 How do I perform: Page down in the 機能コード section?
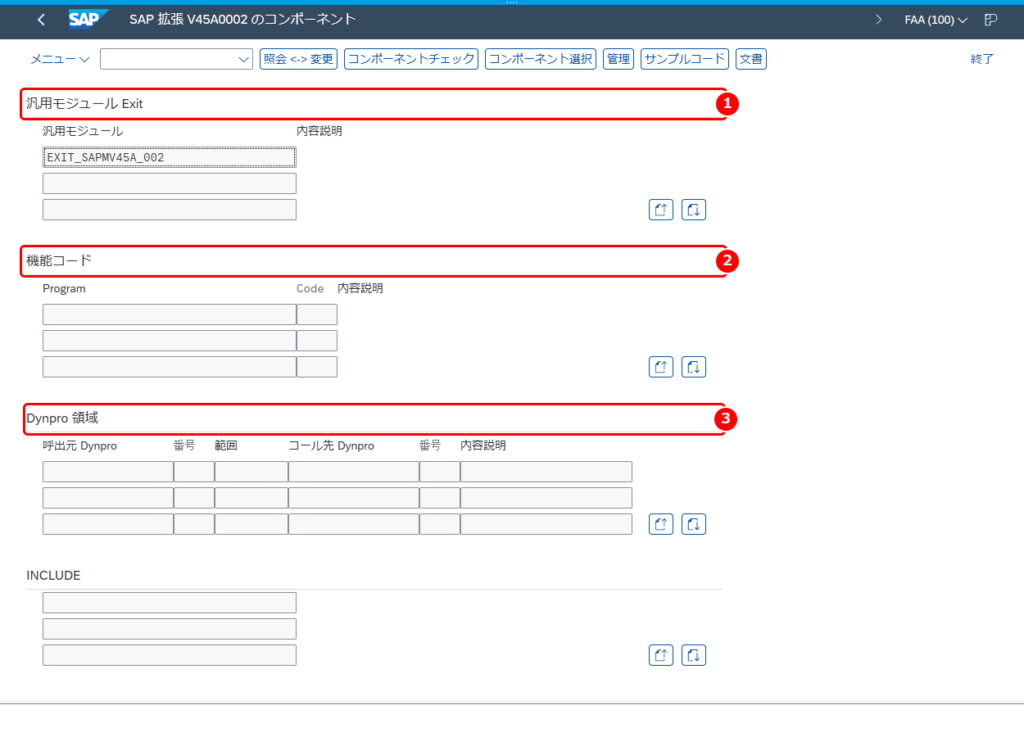point(694,367)
